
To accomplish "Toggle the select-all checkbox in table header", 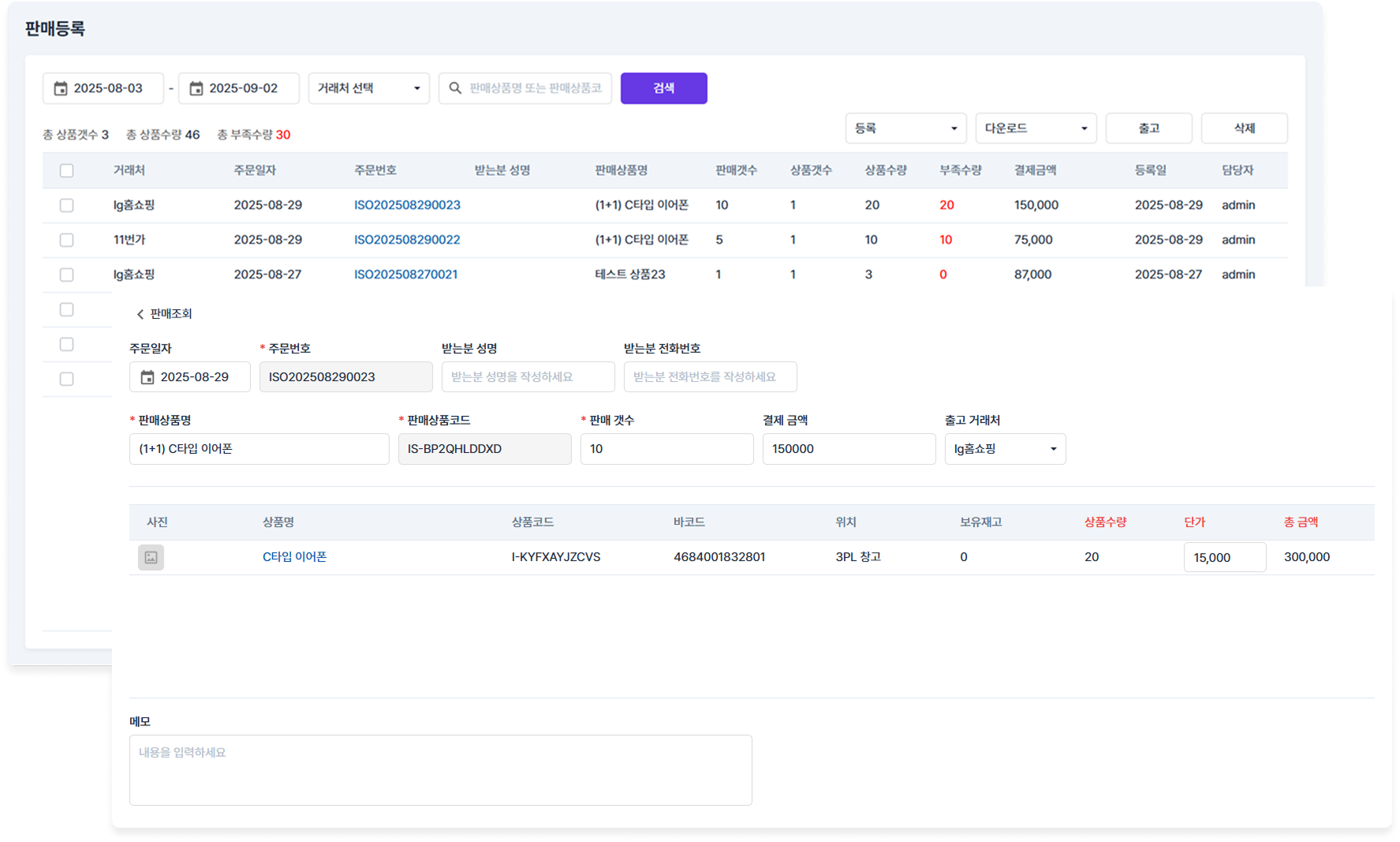I will point(67,170).
